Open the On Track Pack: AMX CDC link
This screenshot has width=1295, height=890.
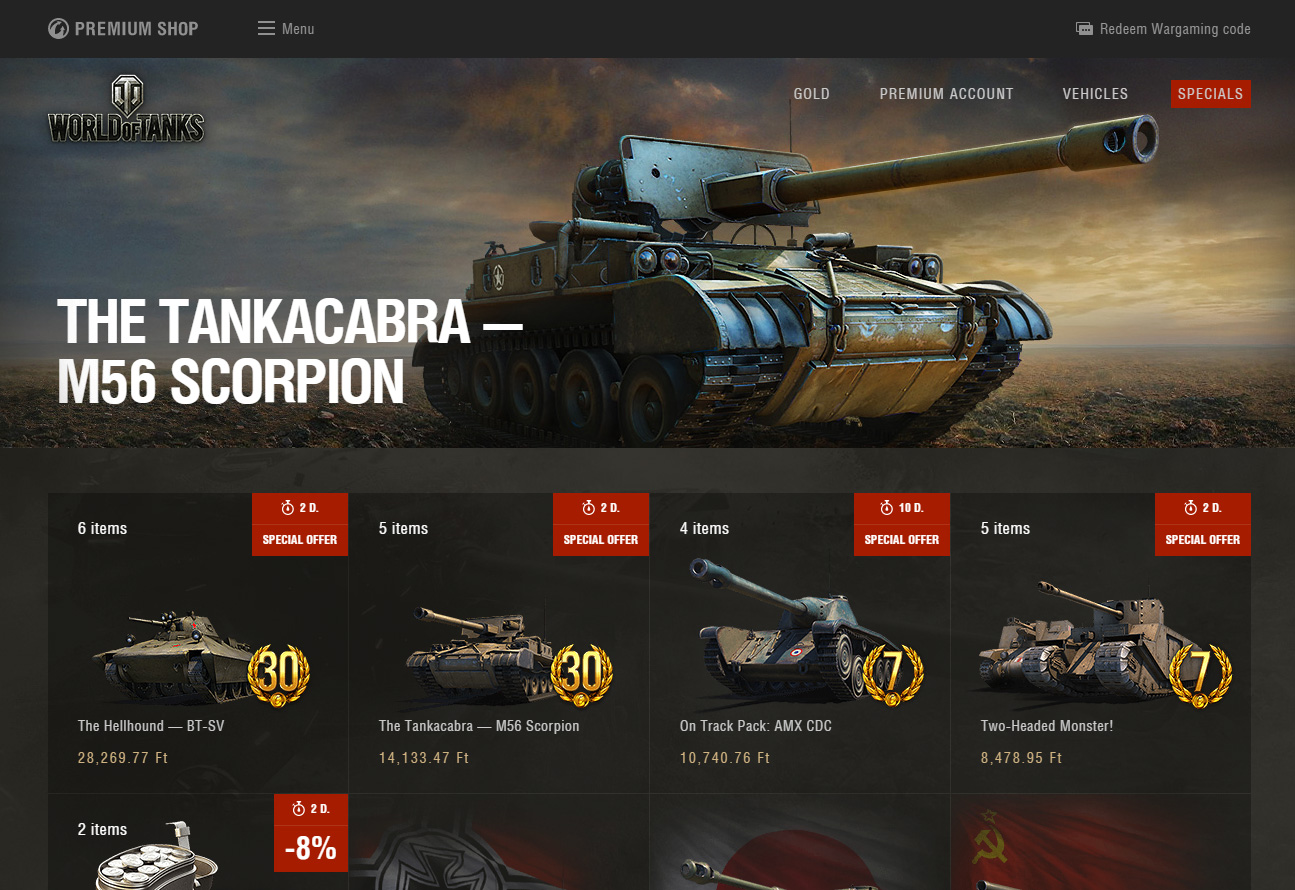coord(755,726)
